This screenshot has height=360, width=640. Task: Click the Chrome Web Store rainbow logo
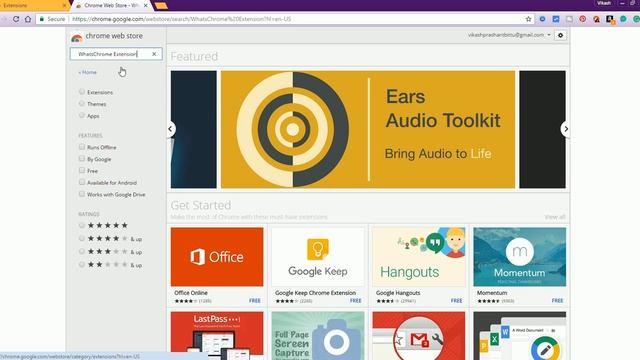pos(77,38)
